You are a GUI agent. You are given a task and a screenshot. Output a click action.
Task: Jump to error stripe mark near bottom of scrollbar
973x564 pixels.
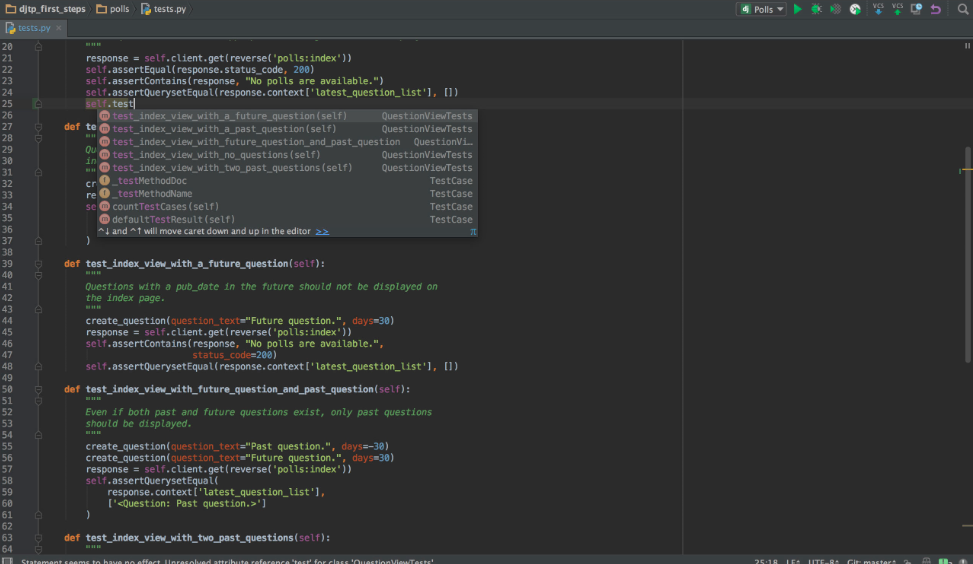click(967, 526)
